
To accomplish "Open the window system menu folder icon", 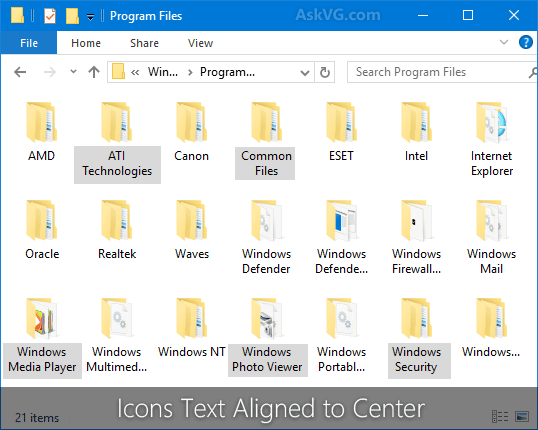I will point(17,16).
